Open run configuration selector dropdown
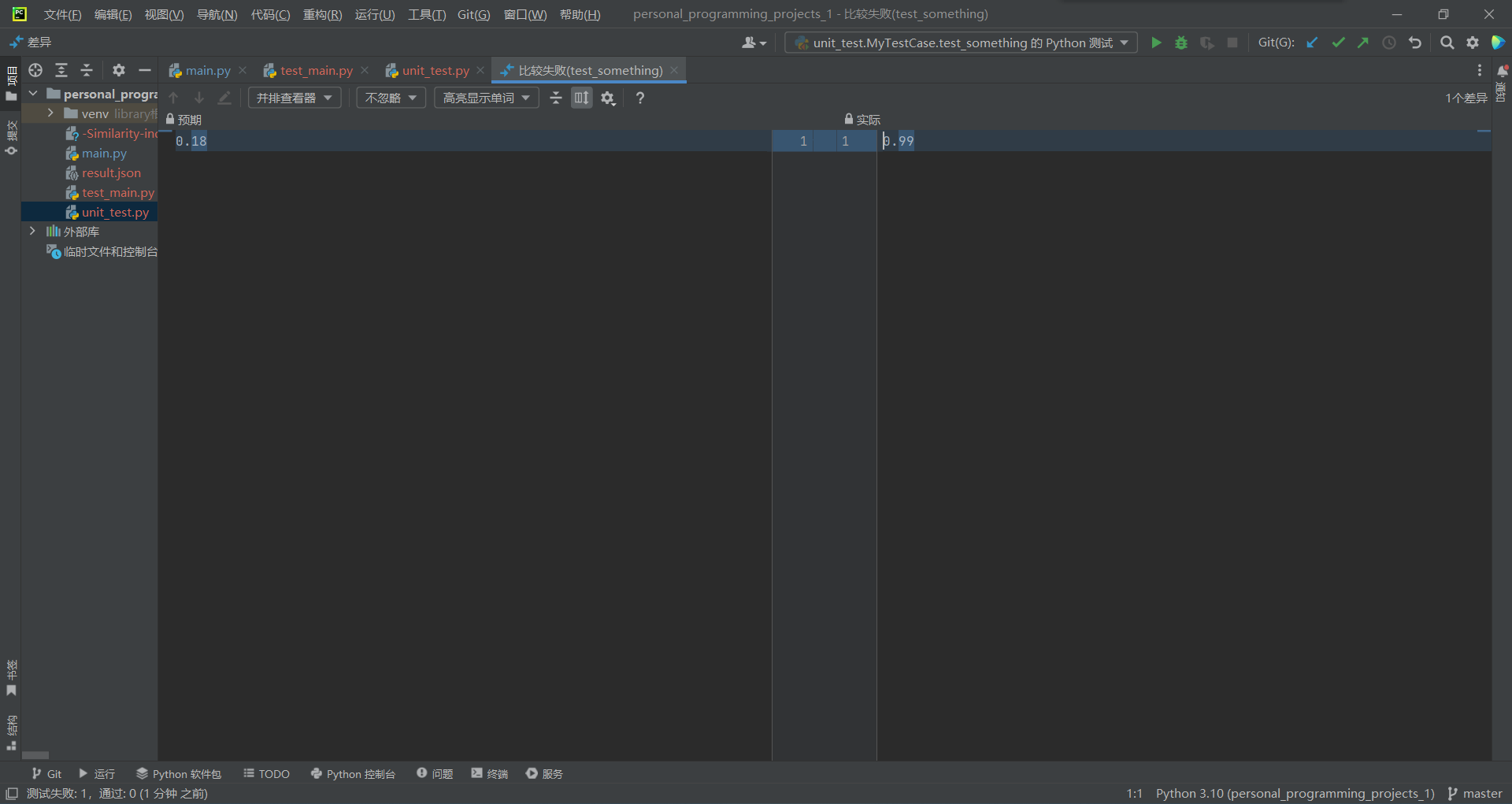The image size is (1512, 804). click(x=961, y=43)
